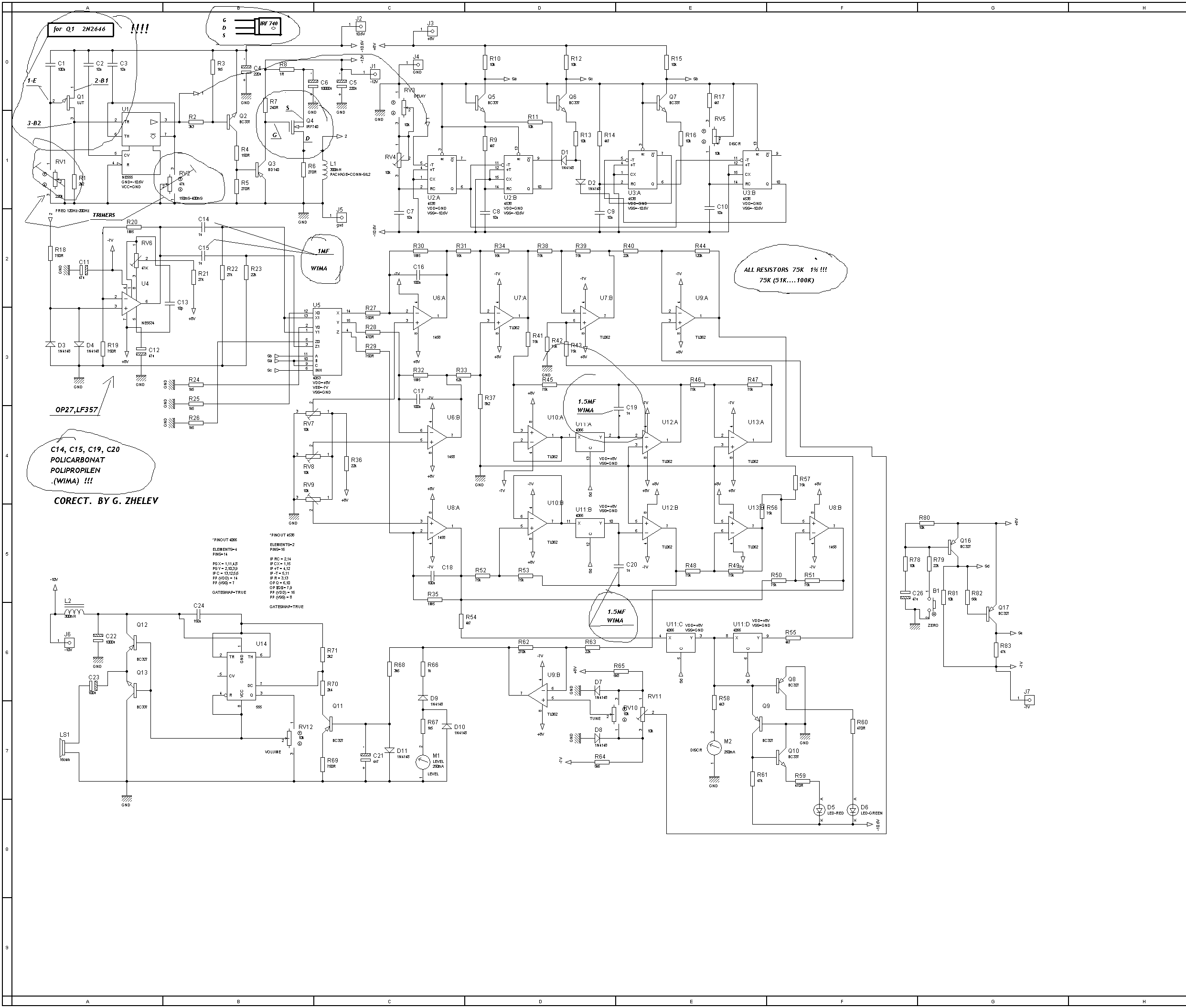The height and width of the screenshot is (1008, 1186).
Task: Click the "150mS-400mS" label near RV2
Action: 191,198
